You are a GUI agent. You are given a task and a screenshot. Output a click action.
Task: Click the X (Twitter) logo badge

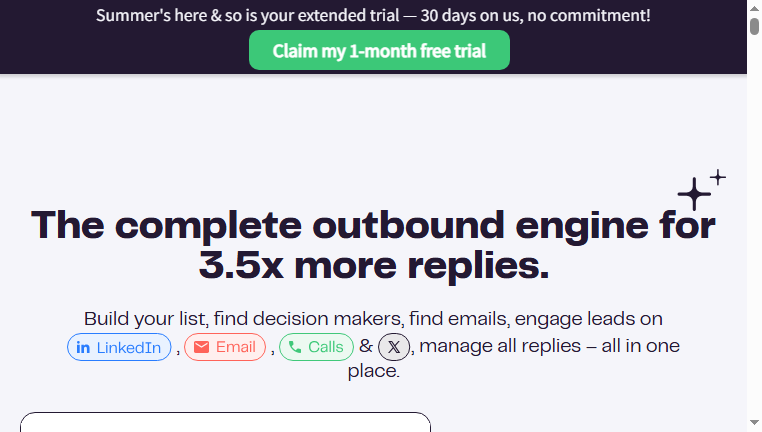point(394,347)
